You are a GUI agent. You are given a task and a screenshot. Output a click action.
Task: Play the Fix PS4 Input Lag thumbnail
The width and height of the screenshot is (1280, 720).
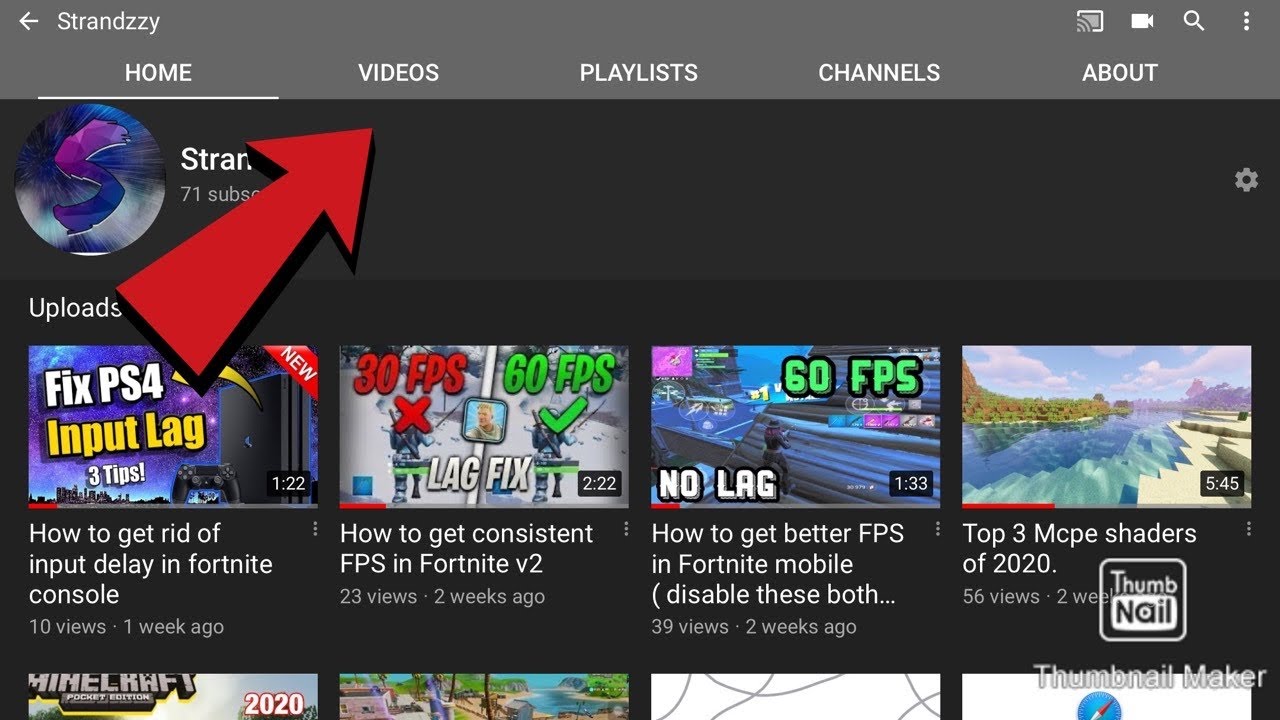coord(173,427)
